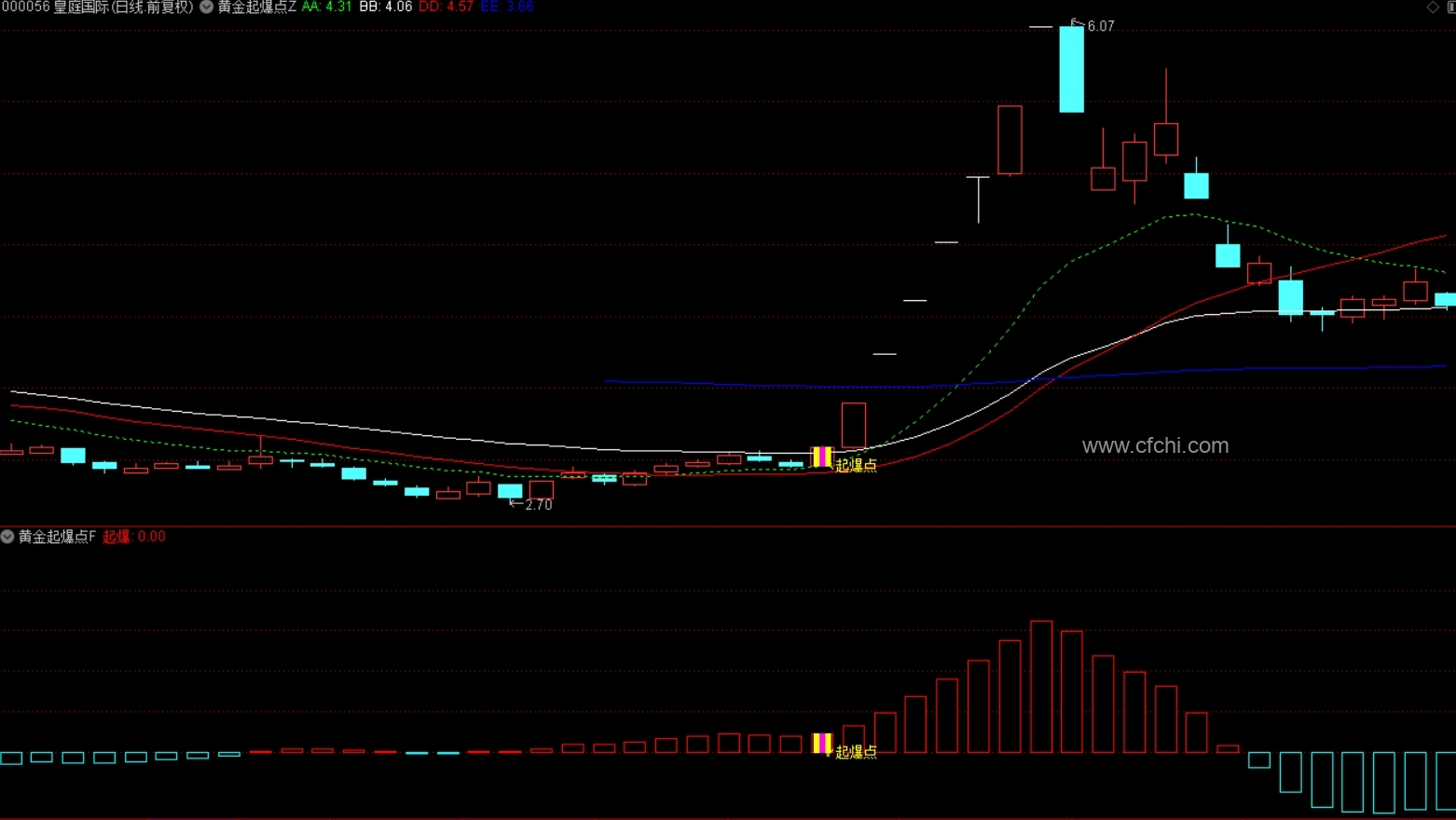The height and width of the screenshot is (820, 1456).
Task: Click the yellow-magenta 起爆点 marker on the price chart
Action: (x=821, y=457)
